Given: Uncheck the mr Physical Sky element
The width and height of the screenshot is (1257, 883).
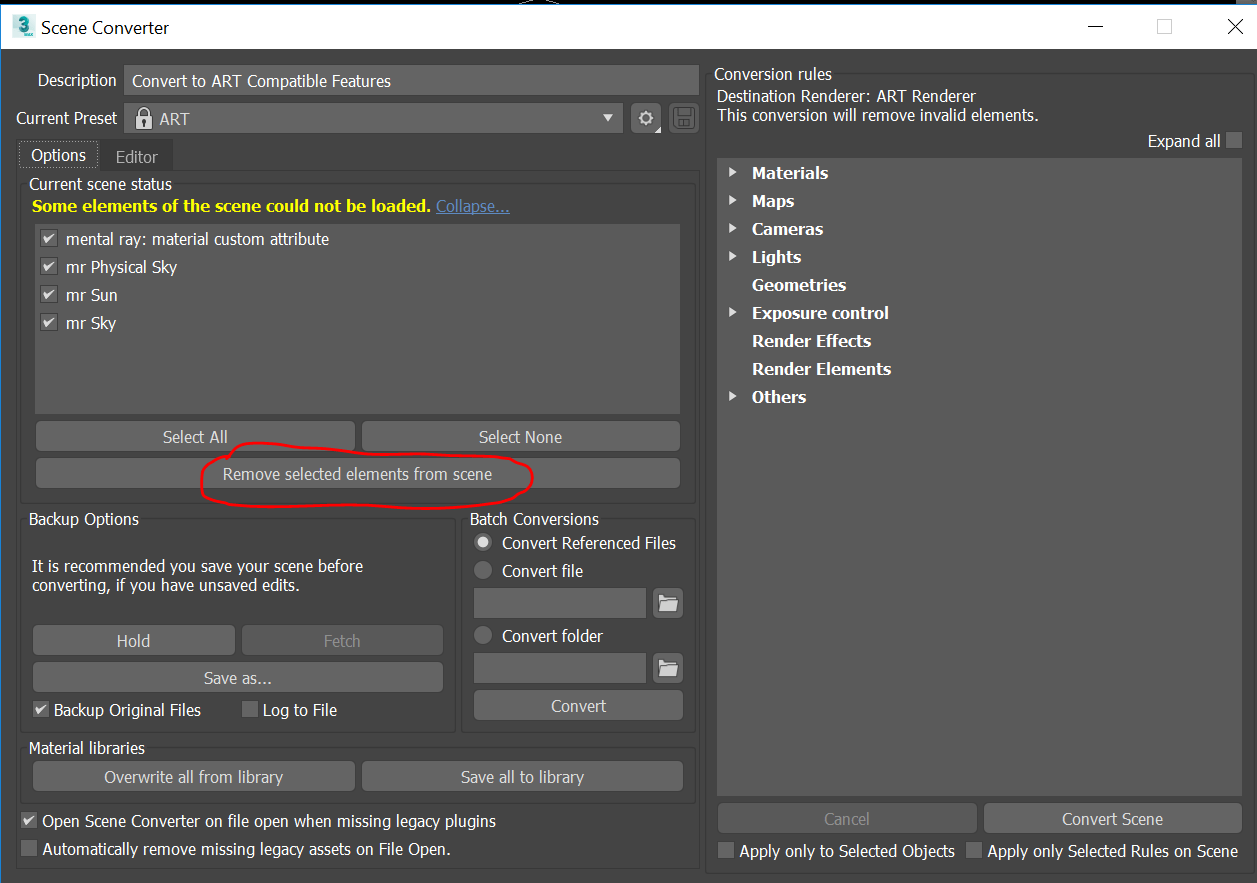Looking at the screenshot, I should click(x=48, y=266).
